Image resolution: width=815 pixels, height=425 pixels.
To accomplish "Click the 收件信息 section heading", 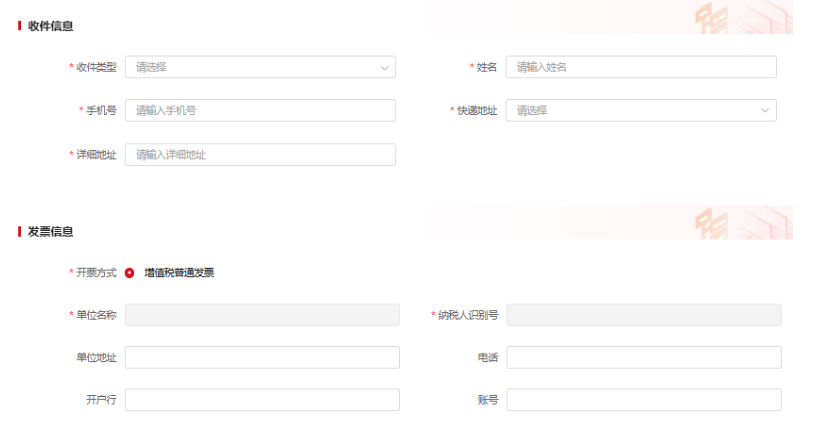I will coord(50,26).
